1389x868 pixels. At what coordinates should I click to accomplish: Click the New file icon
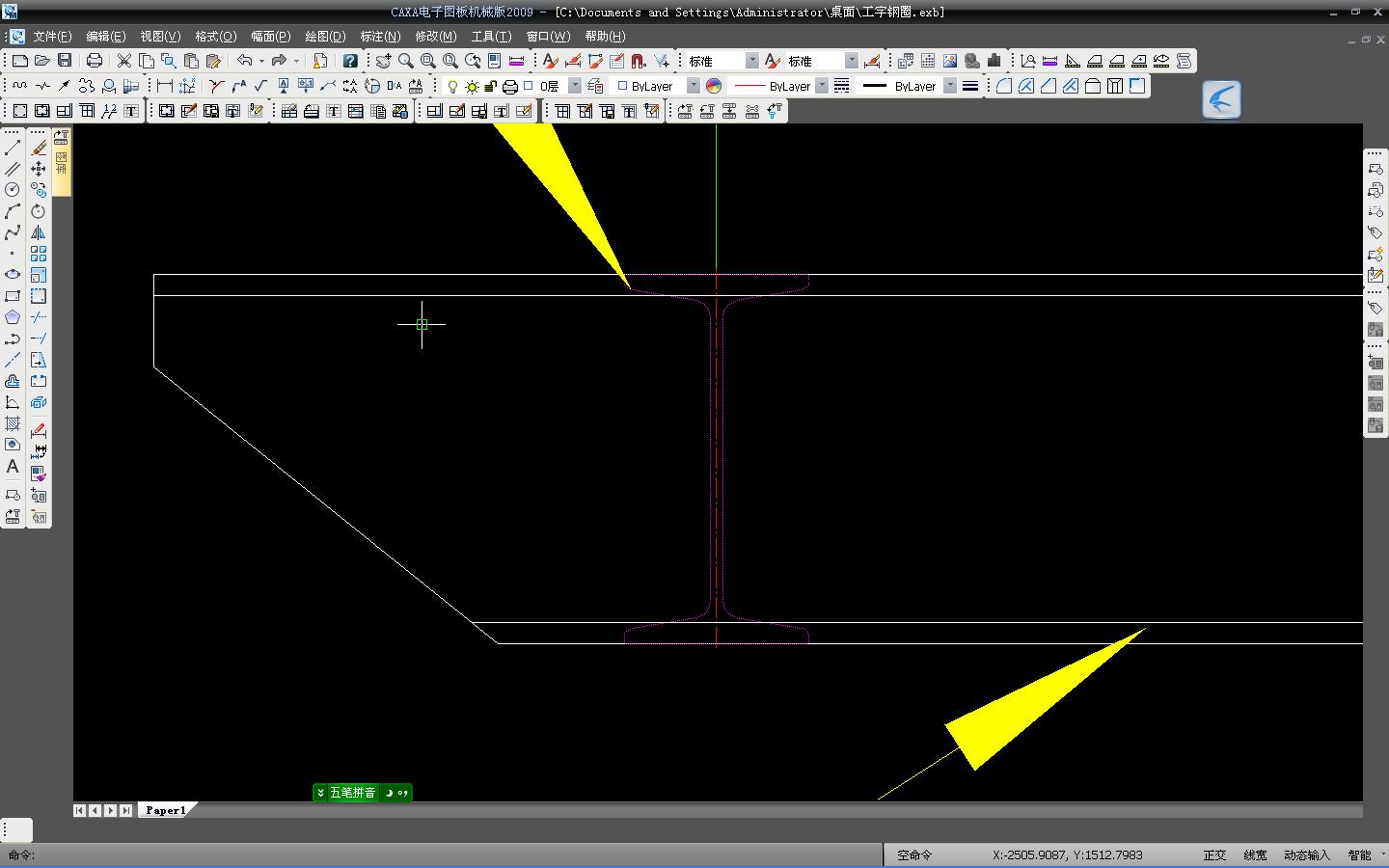pyautogui.click(x=19, y=61)
